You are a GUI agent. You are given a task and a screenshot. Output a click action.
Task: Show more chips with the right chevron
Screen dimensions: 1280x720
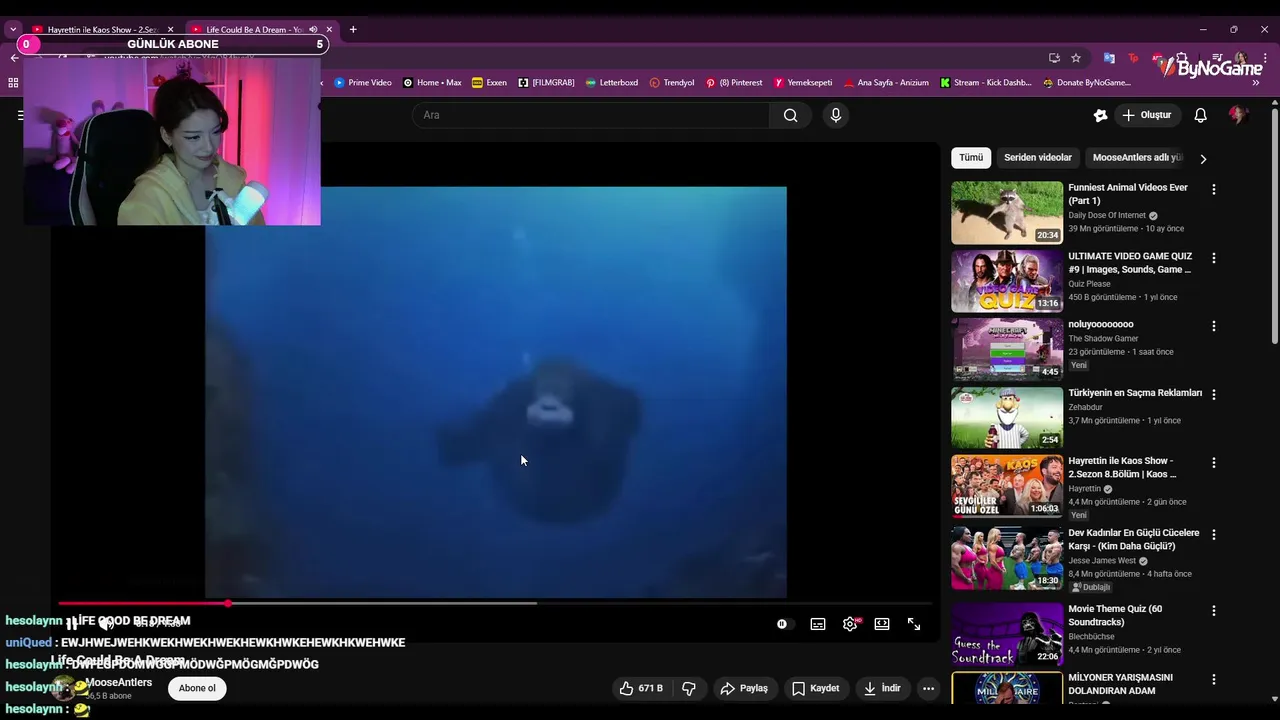click(1203, 158)
